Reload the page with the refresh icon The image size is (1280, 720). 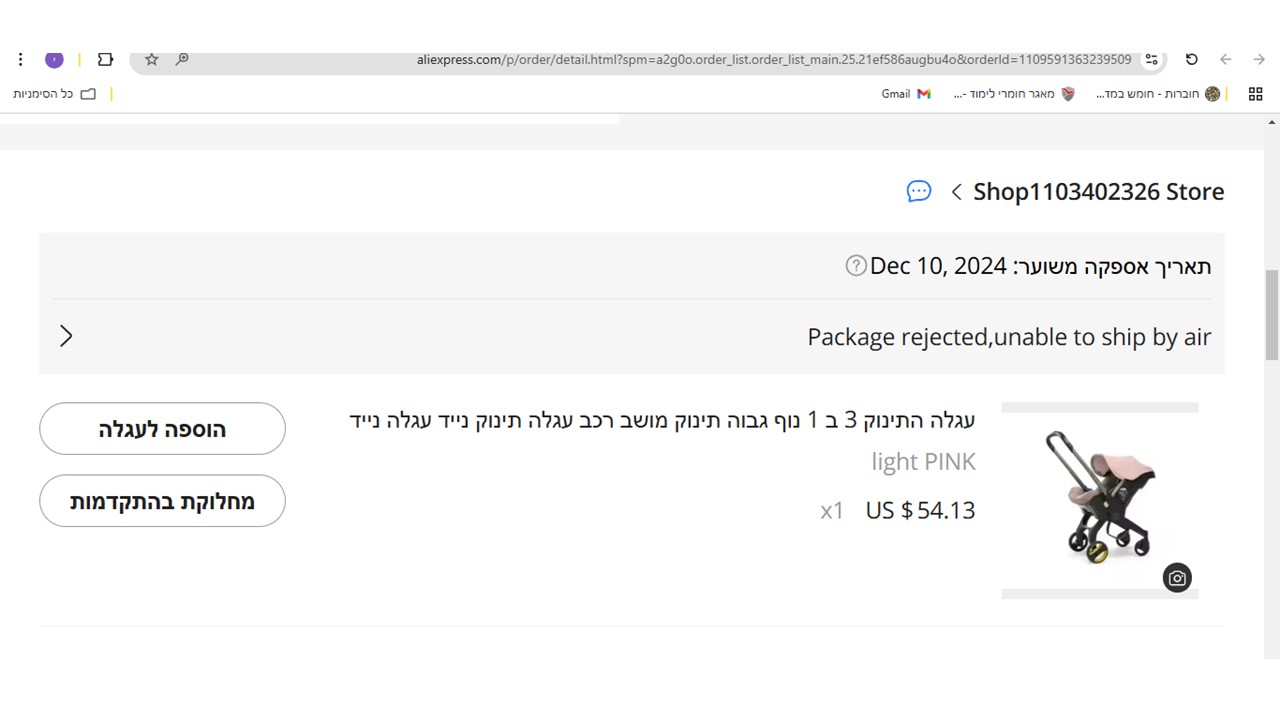[1191, 60]
